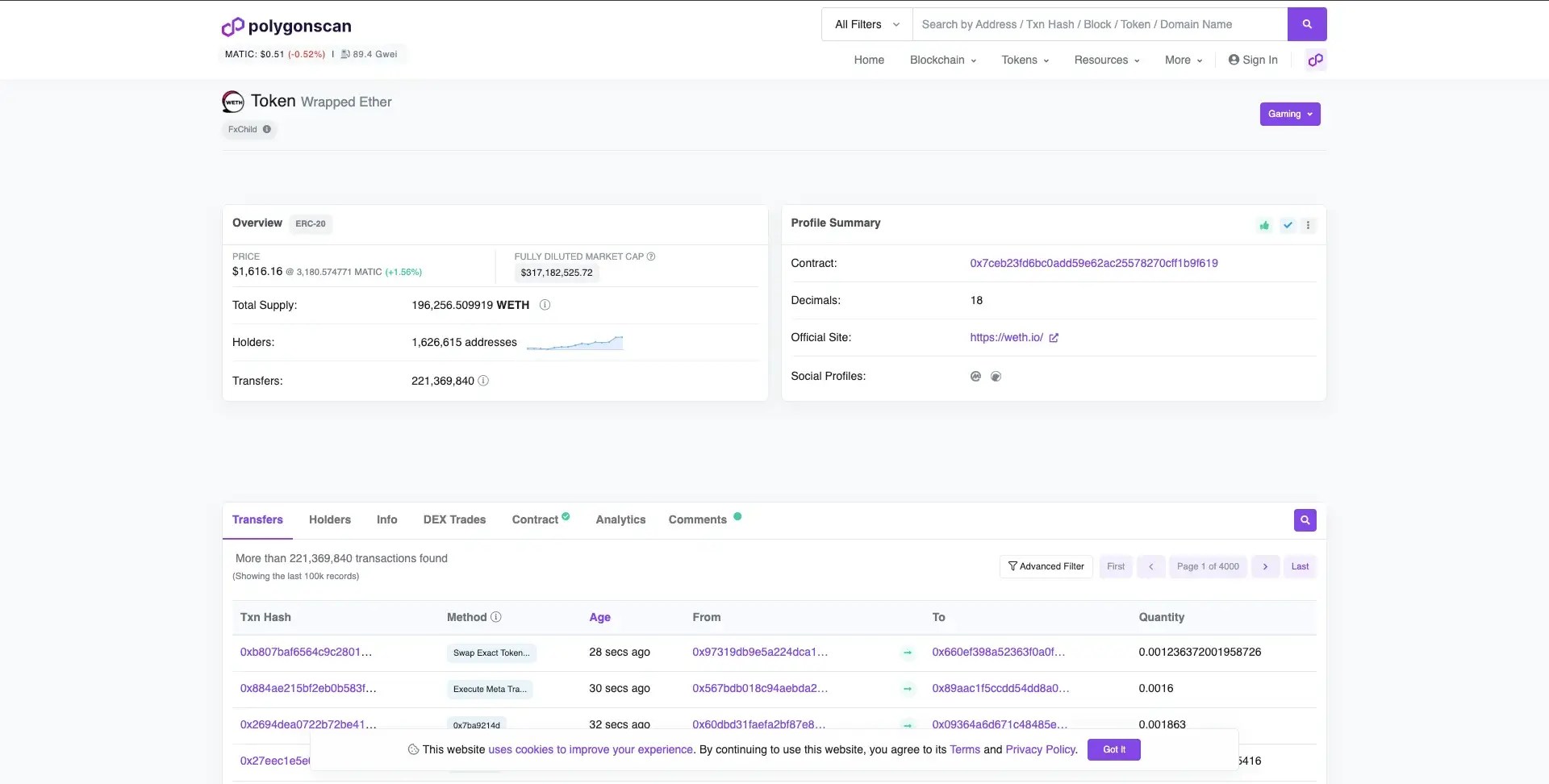
Task: Click the first social profile icon
Action: click(975, 377)
